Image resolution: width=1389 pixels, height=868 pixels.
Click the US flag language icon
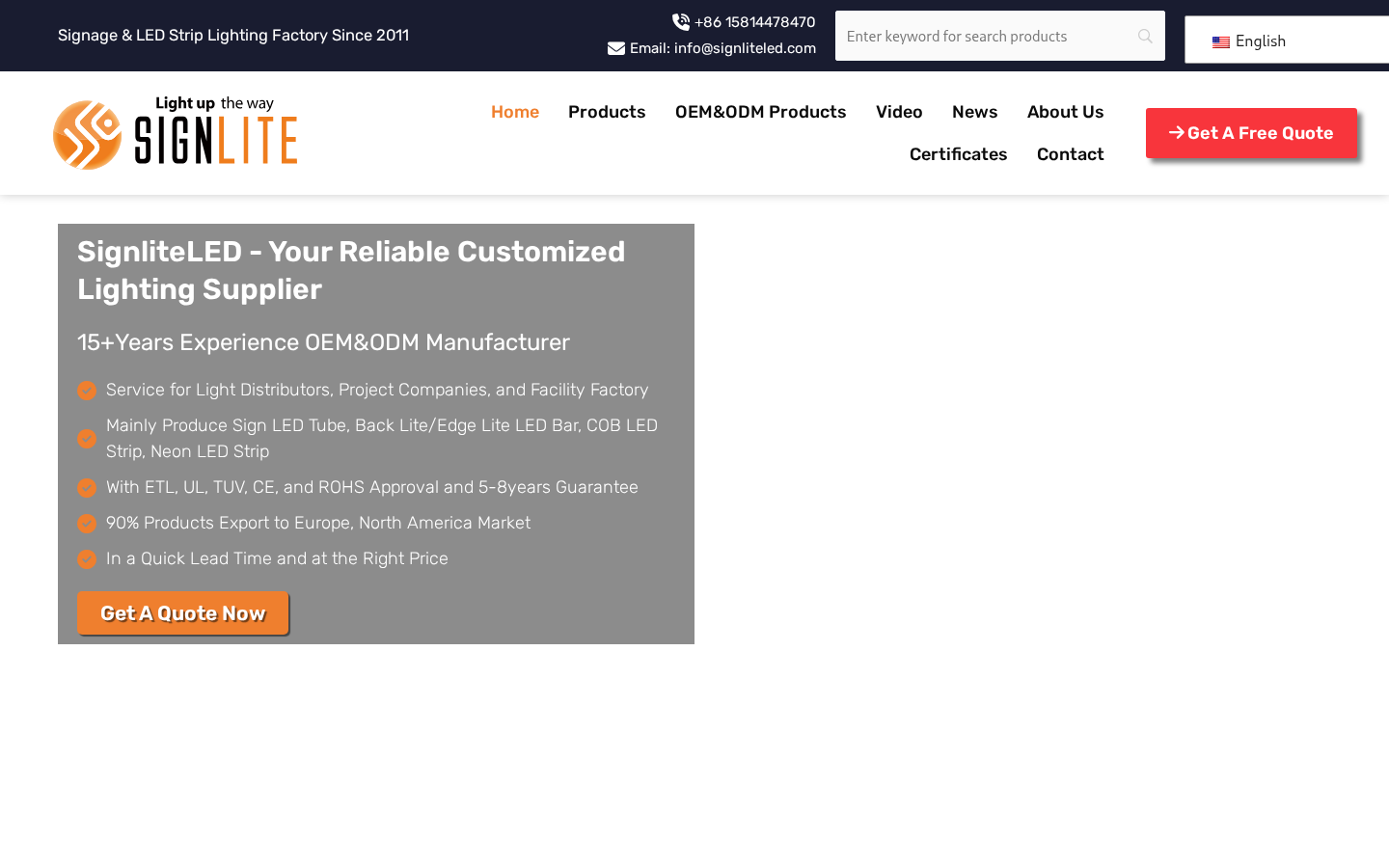1221,41
